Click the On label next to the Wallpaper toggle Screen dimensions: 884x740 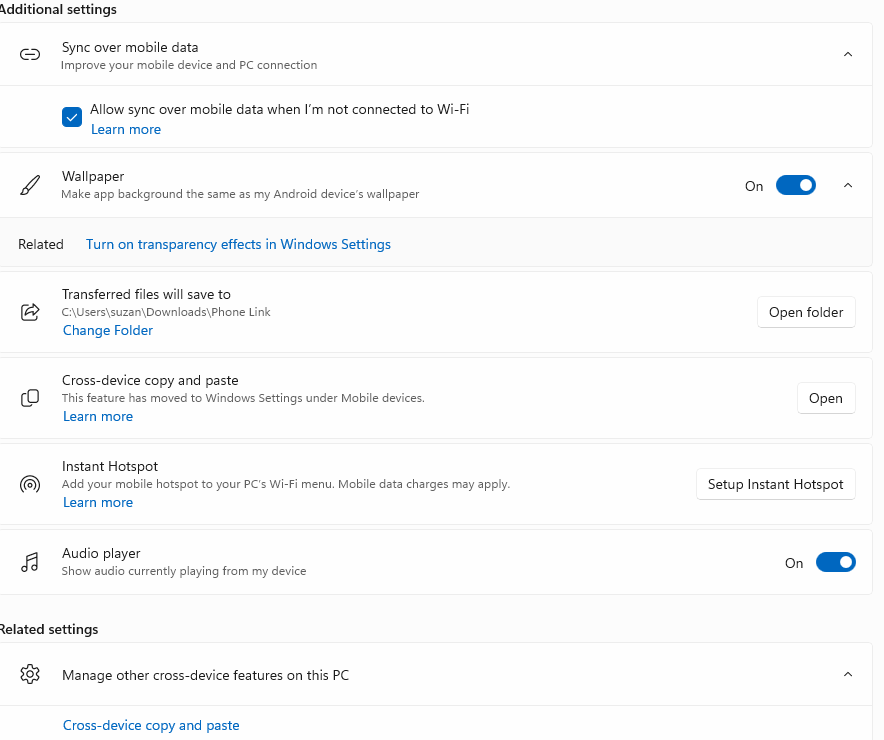coord(754,187)
